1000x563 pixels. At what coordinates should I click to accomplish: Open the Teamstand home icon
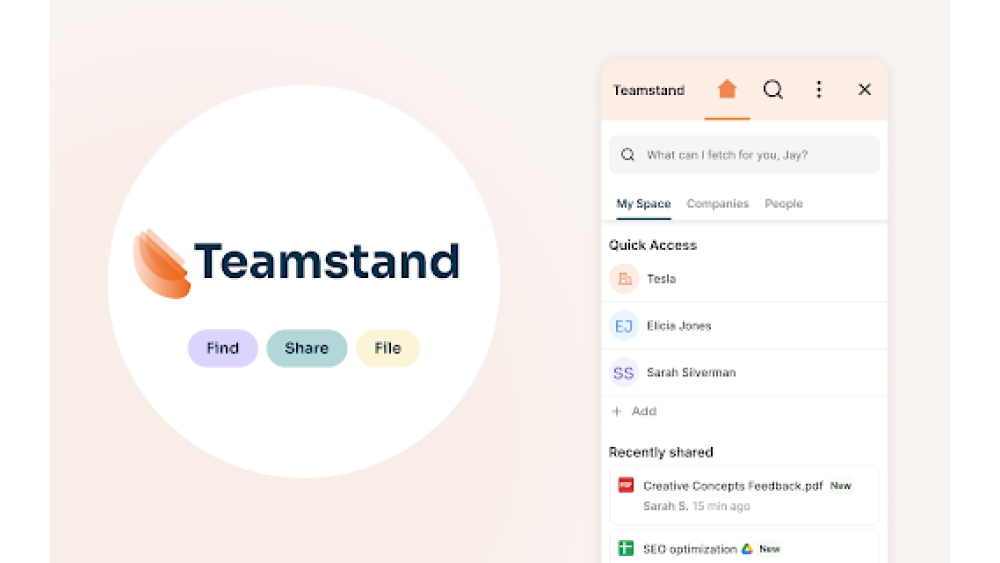727,89
